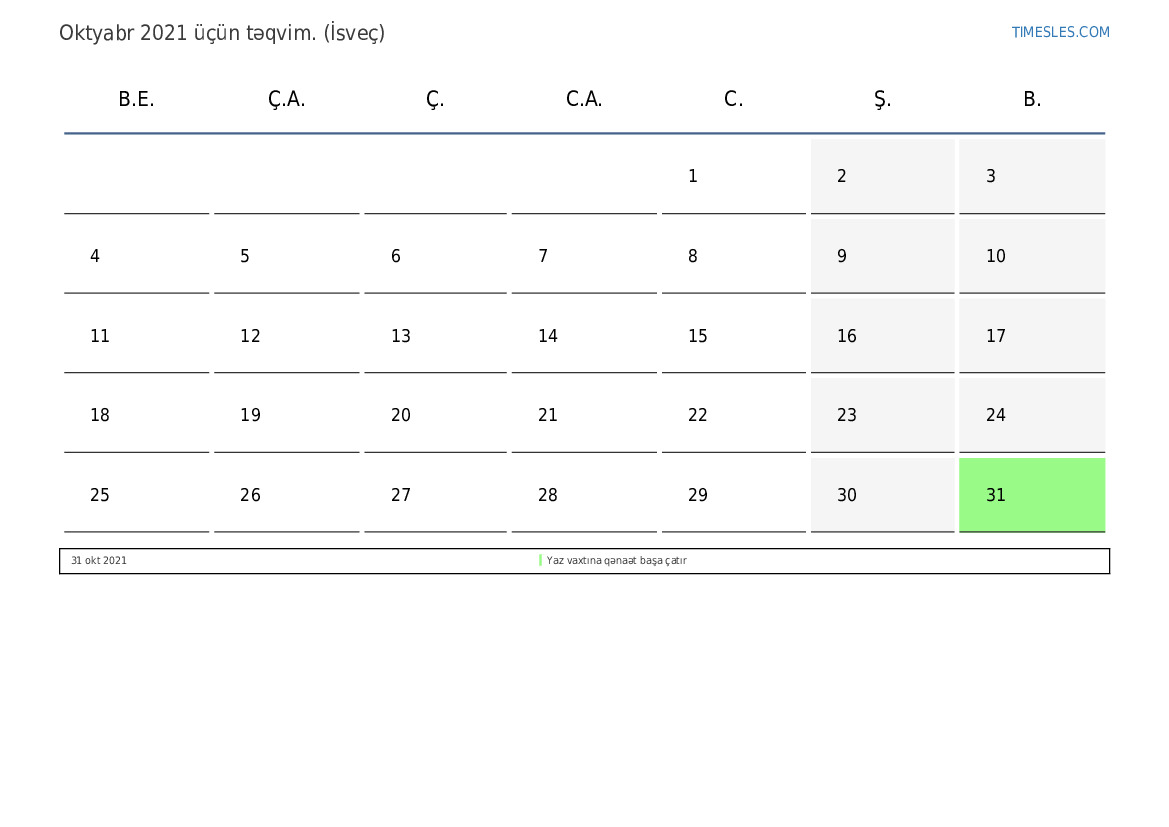Screen dimensions: 1169x827
Task: Click the Ç.A. weekday column header
Action: click(286, 99)
